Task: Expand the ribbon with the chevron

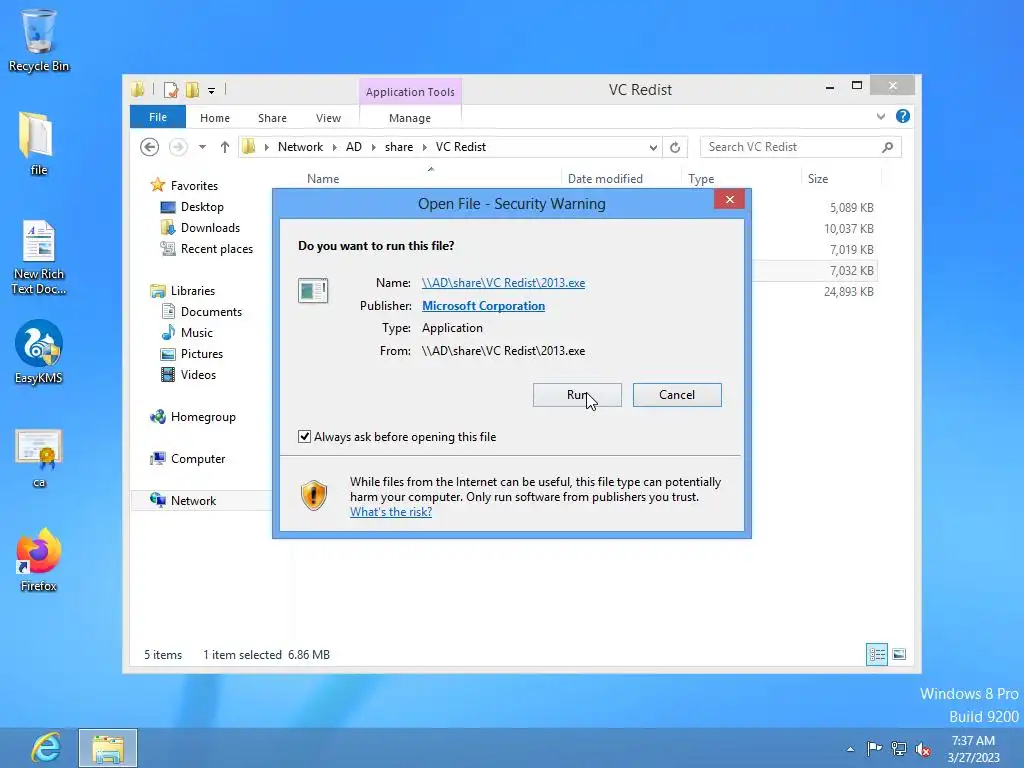Action: (881, 116)
